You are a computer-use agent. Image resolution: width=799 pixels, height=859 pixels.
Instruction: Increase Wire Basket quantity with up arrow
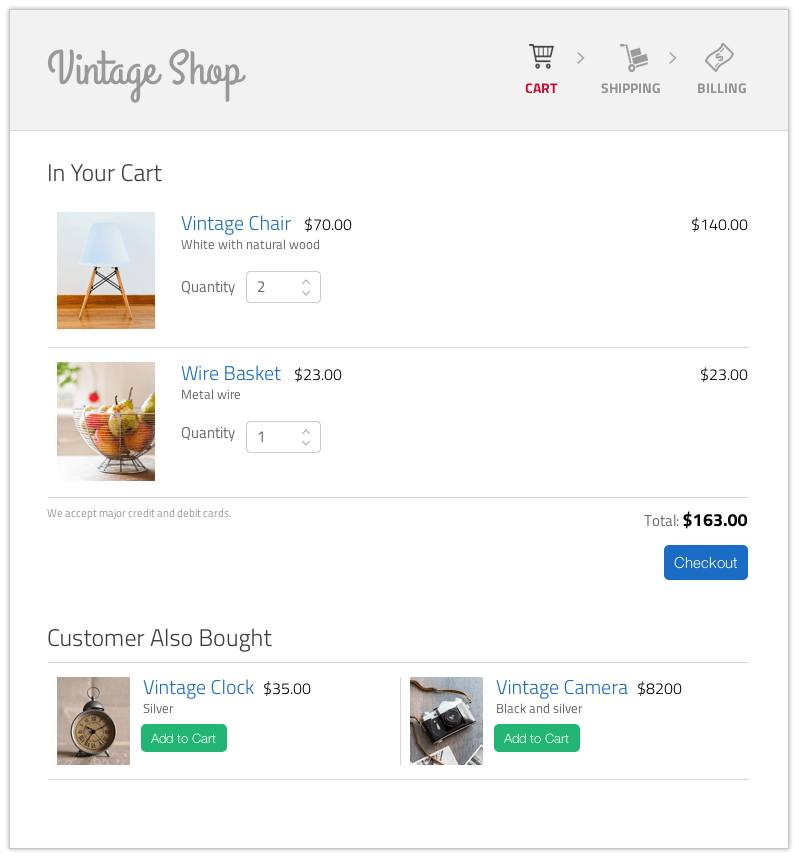306,432
